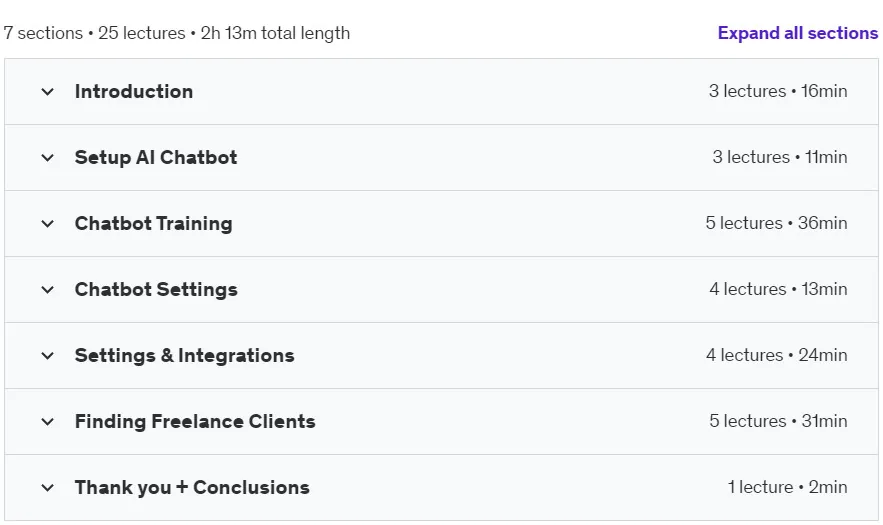Expand the Thank you + Conclusions chevron
The height and width of the screenshot is (525, 883).
click(x=48, y=487)
